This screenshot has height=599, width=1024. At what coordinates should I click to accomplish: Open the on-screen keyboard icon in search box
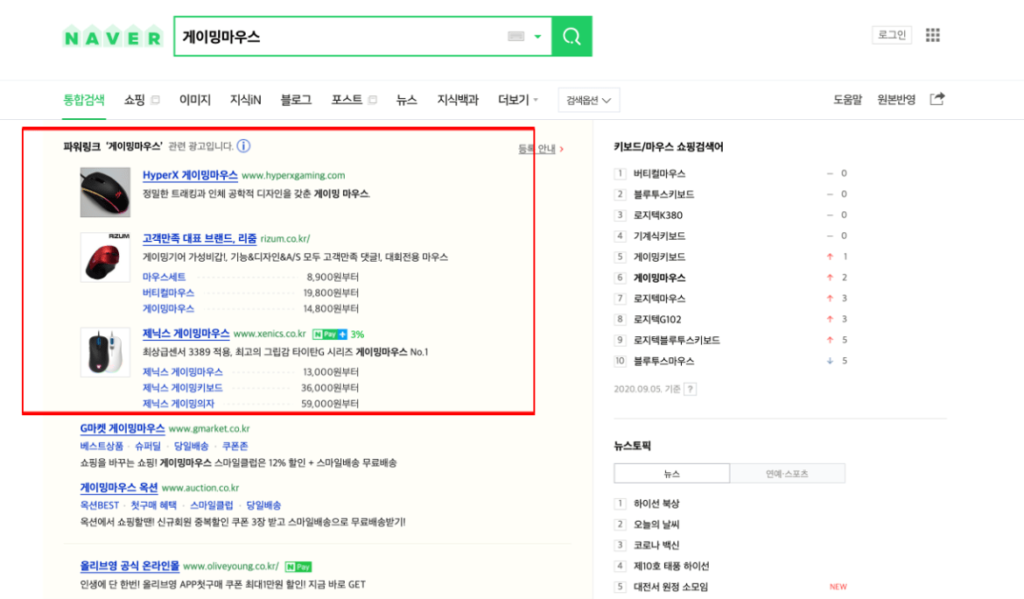point(516,37)
